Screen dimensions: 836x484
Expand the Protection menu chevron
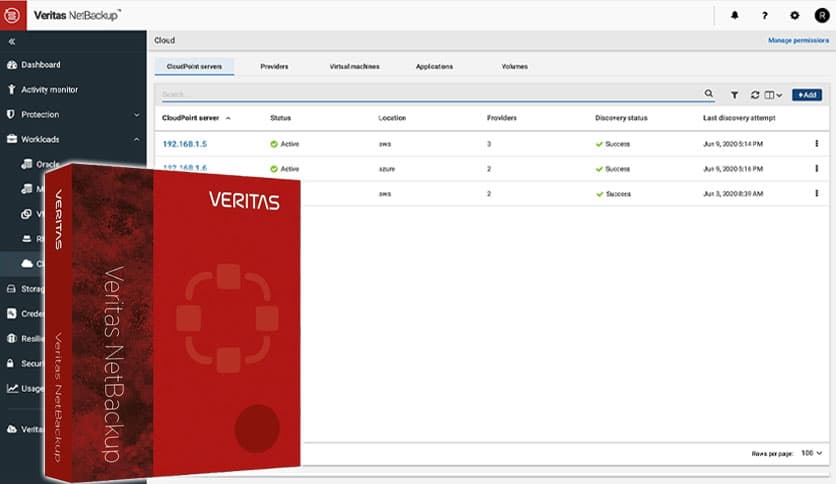click(136, 115)
